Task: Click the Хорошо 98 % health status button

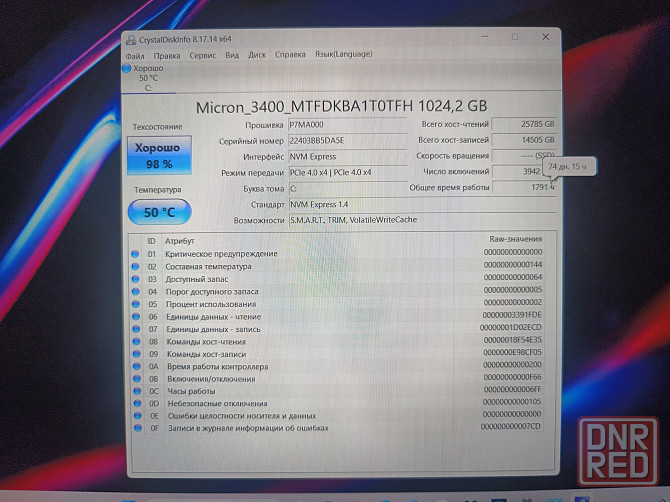Action: tap(159, 156)
